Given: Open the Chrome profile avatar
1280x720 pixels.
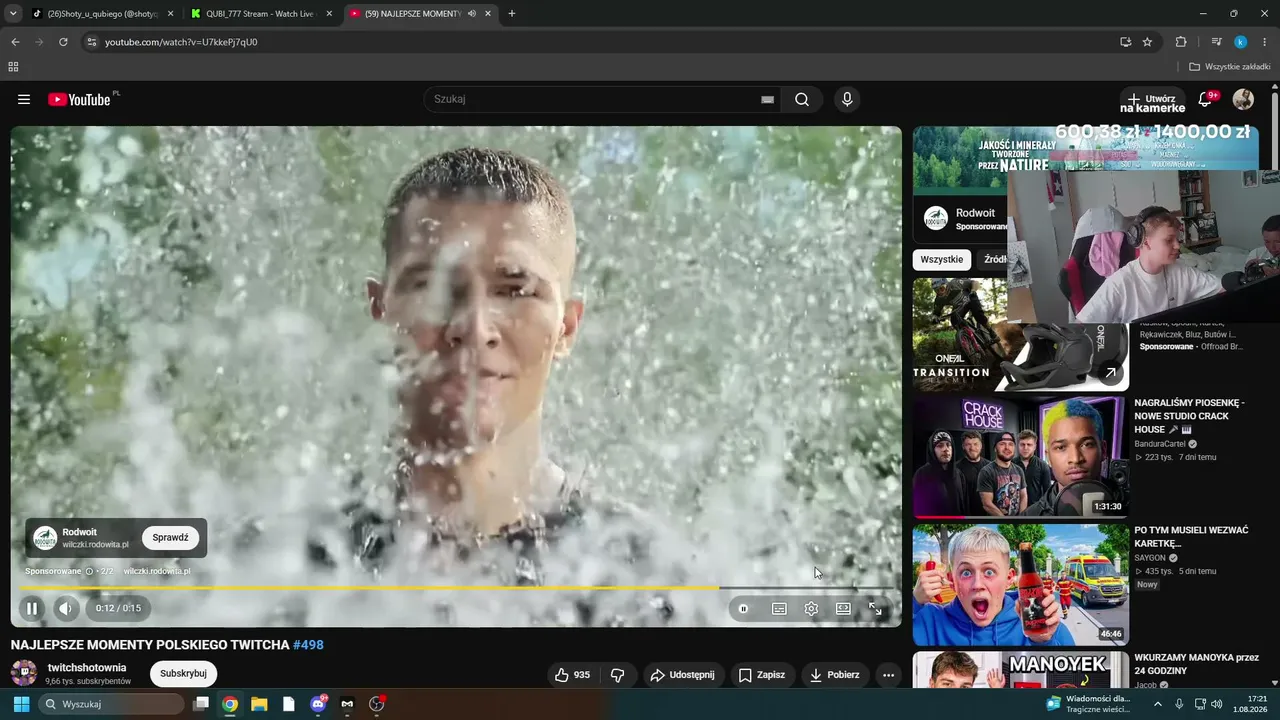Looking at the screenshot, I should [1240, 42].
